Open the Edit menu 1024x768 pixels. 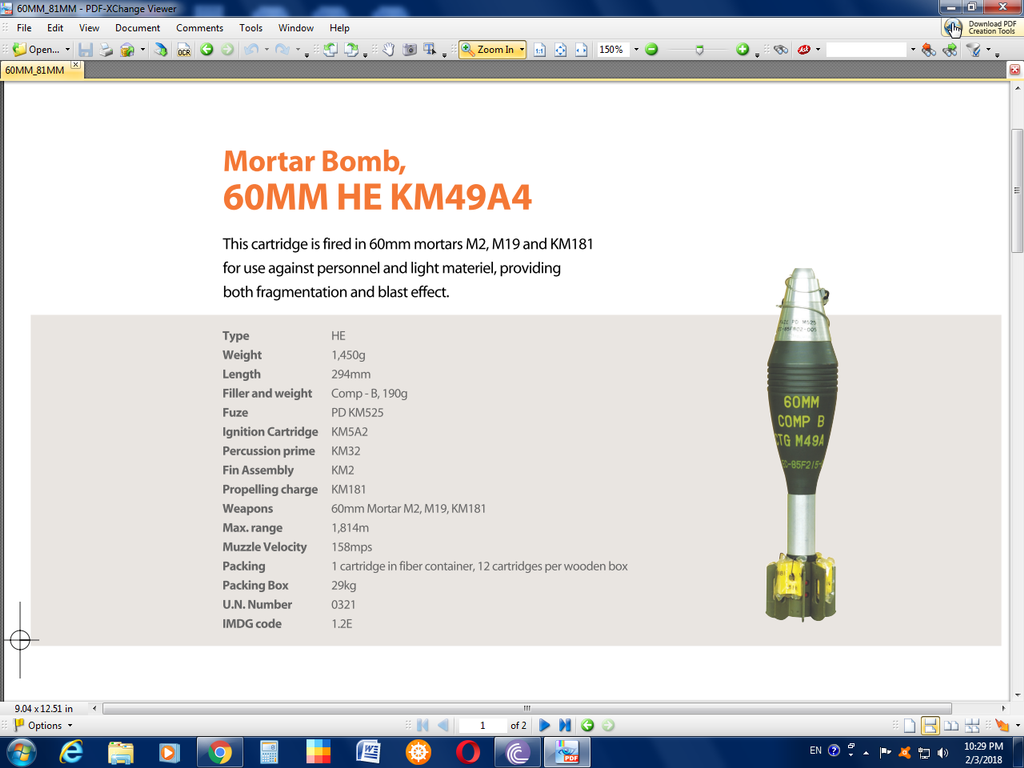[56, 28]
